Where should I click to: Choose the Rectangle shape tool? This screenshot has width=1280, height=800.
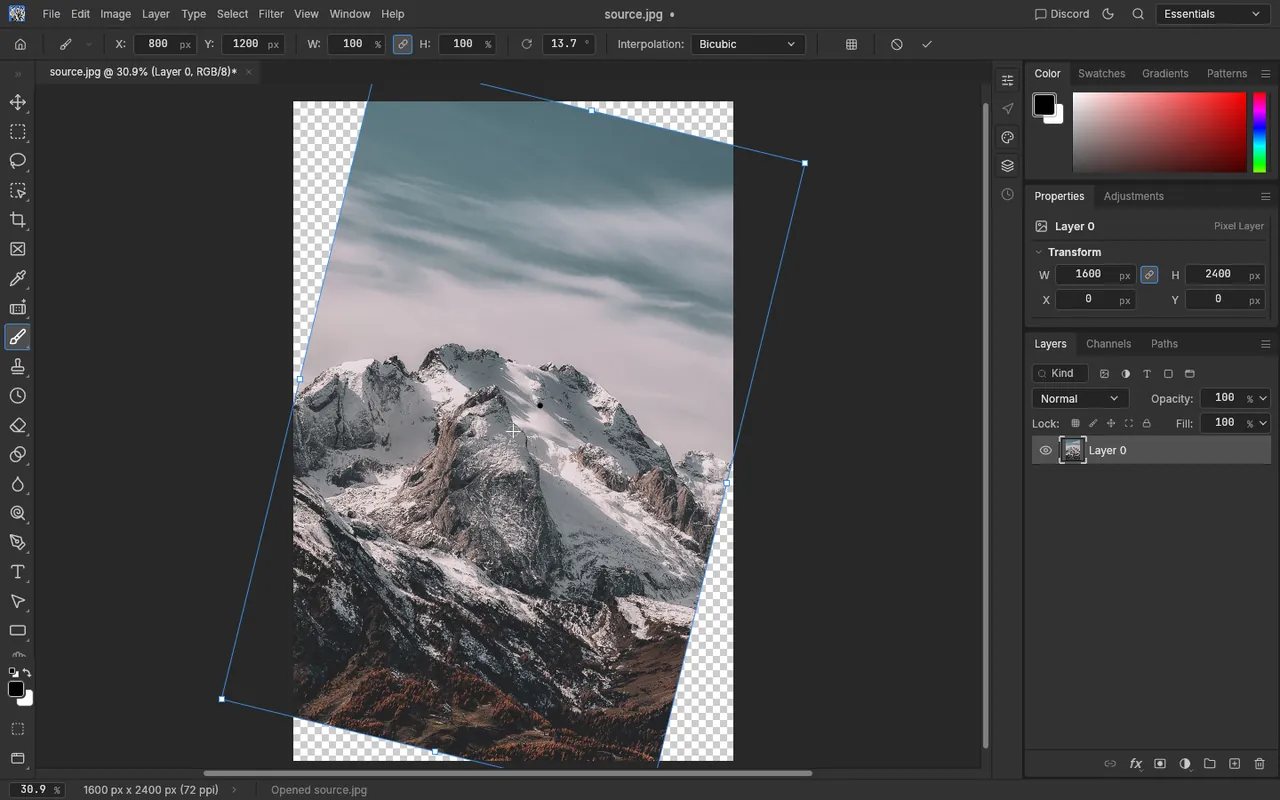coord(18,631)
